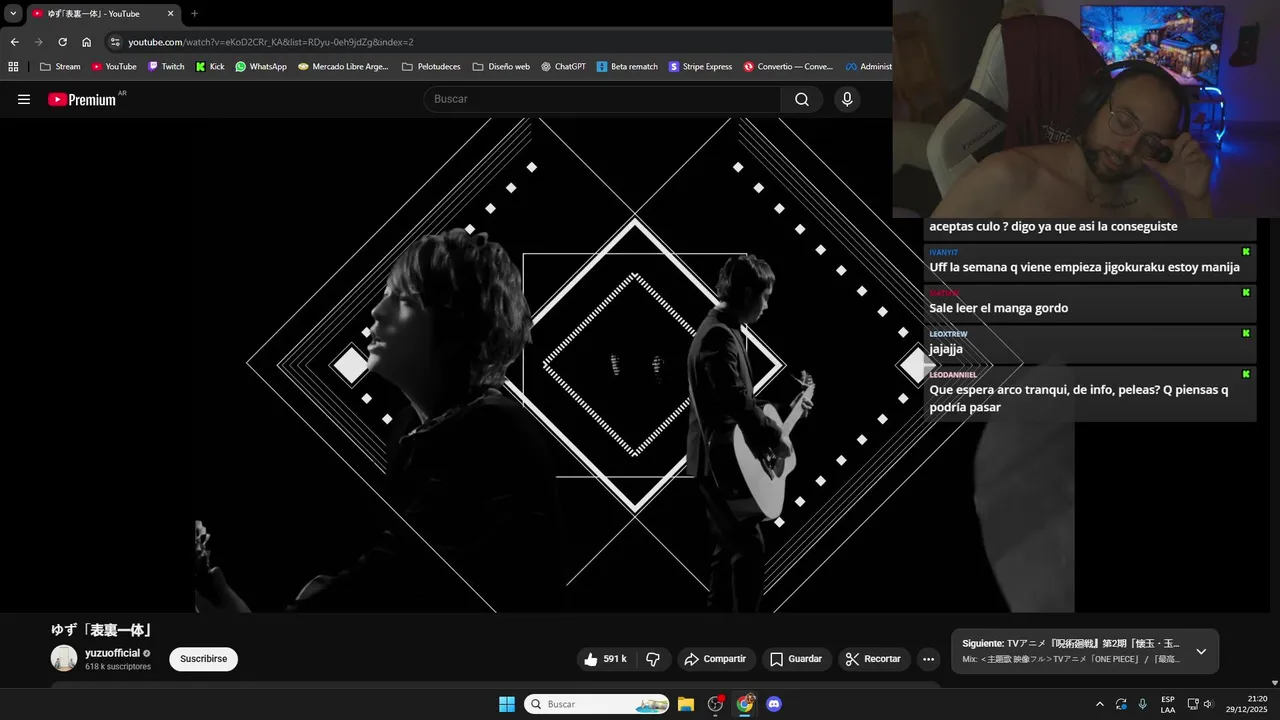
Task: Click the YouTube Premium logo
Action: coord(82,99)
